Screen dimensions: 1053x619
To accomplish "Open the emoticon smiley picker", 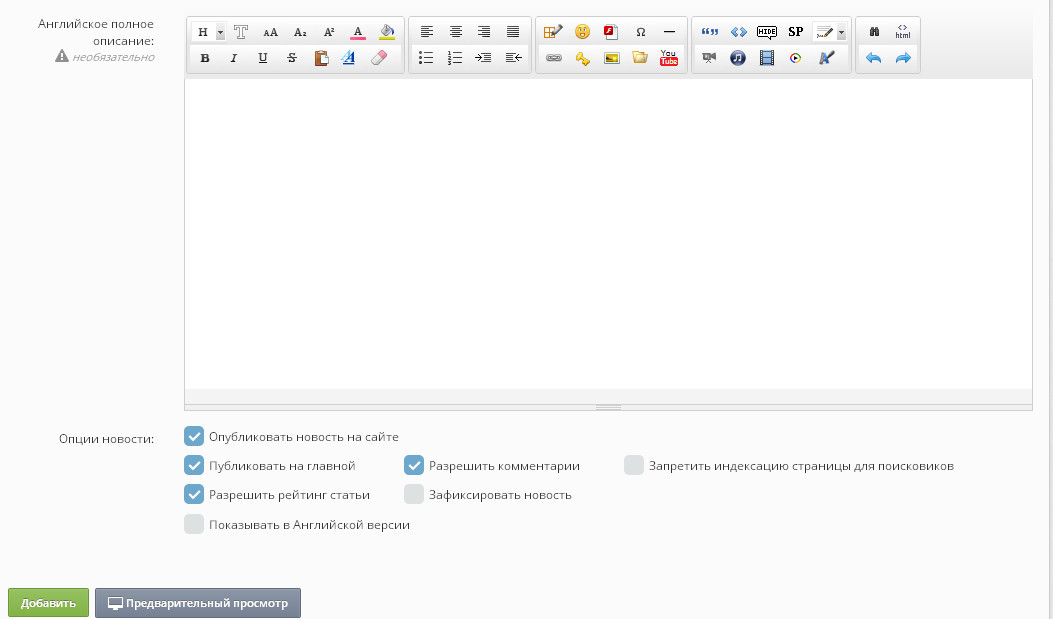I will pos(582,32).
